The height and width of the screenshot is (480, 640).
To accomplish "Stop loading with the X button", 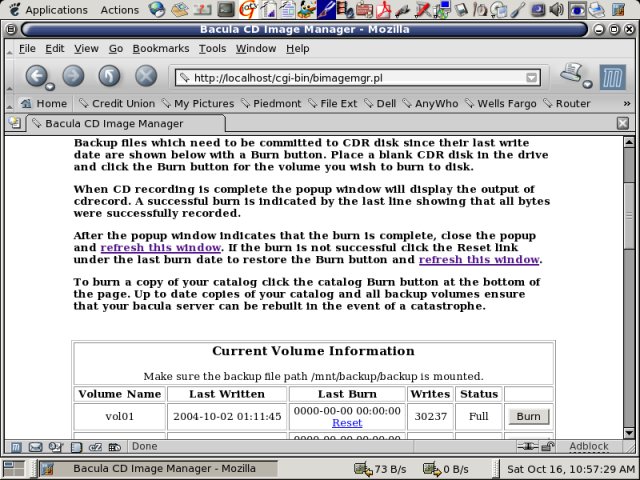I will pyautogui.click(x=146, y=76).
